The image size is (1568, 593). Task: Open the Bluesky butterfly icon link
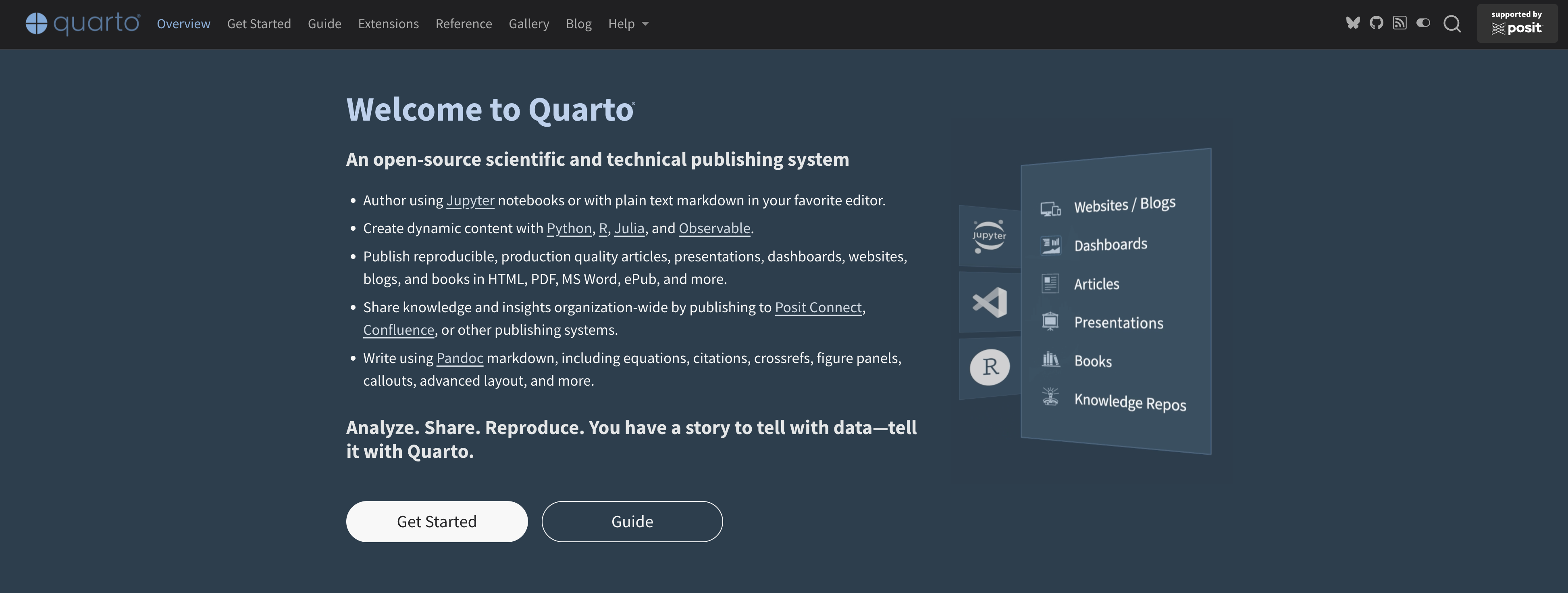(x=1352, y=23)
